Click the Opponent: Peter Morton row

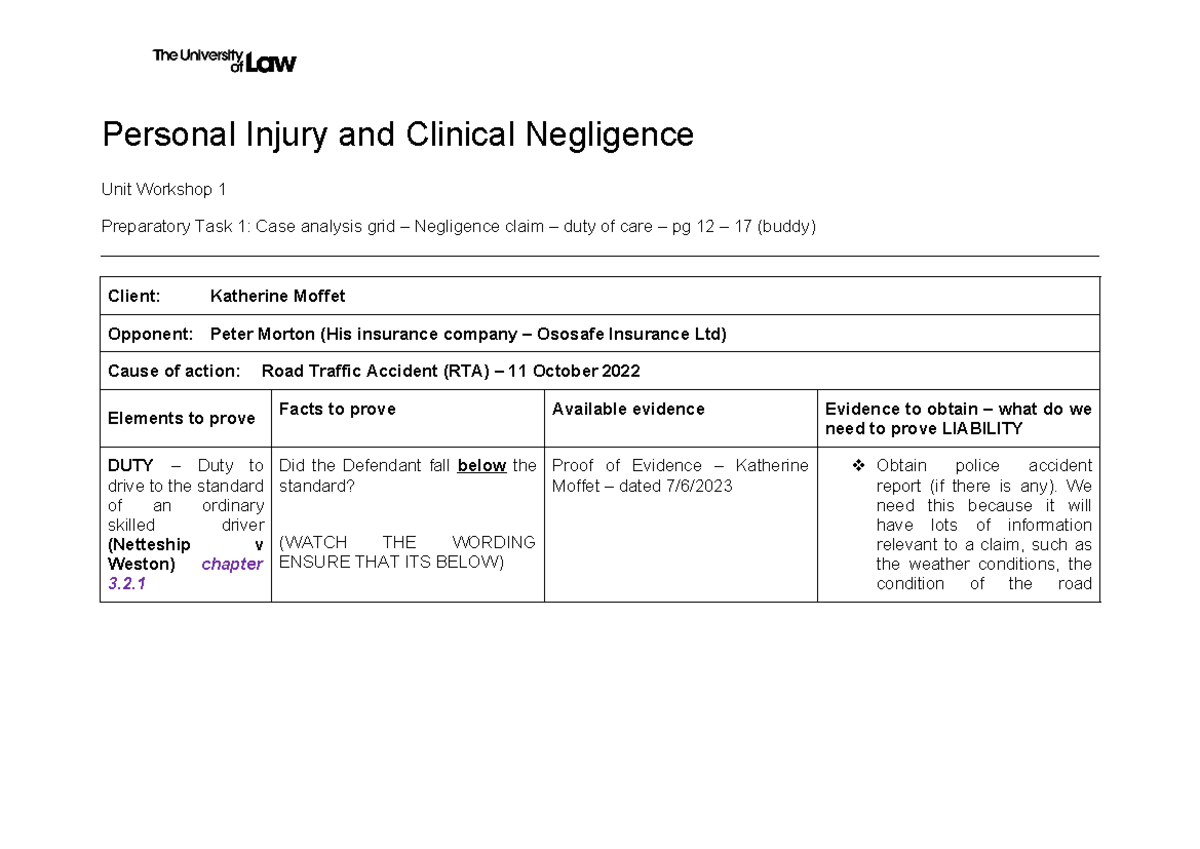coord(600,334)
